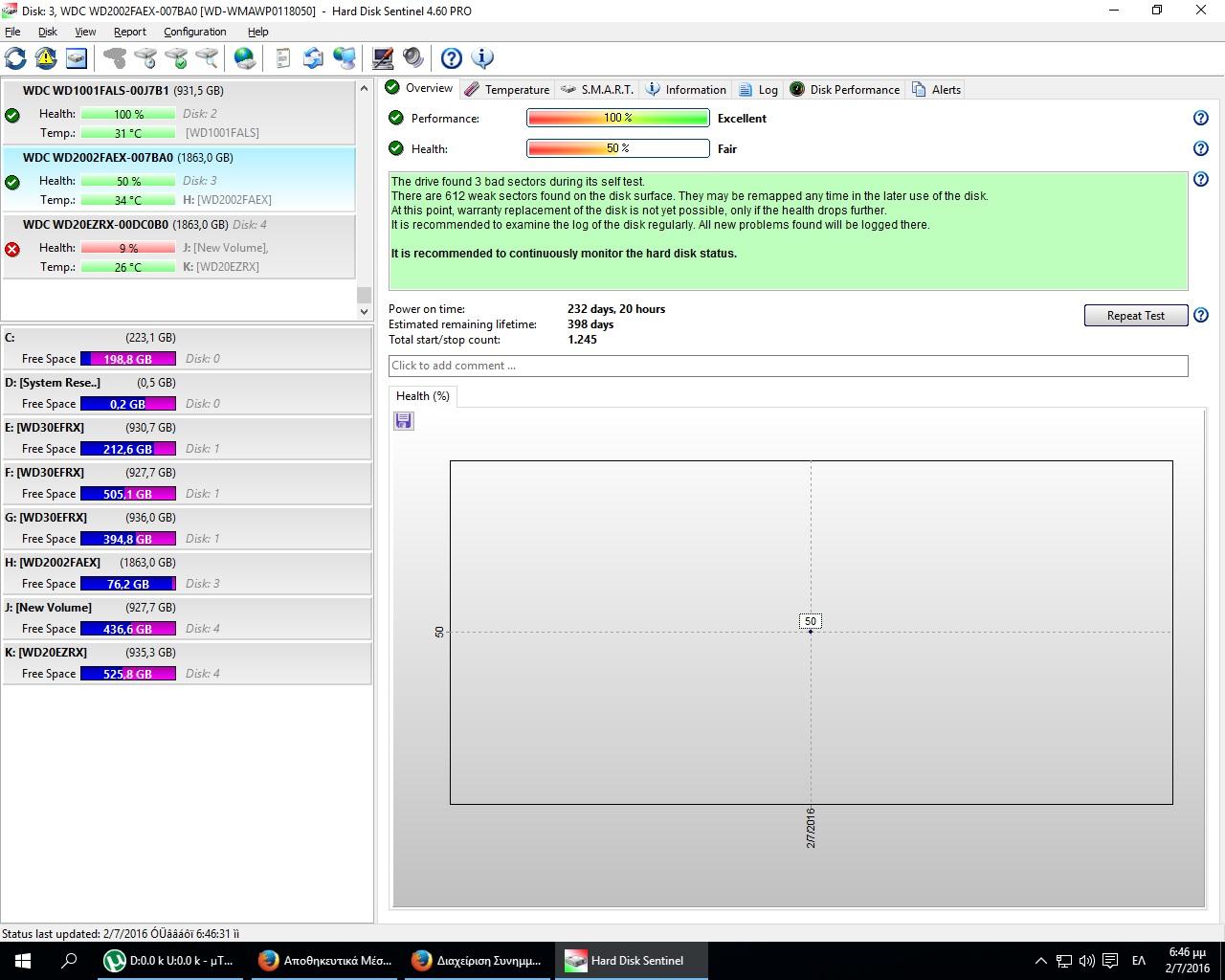Open the Help menu
Viewport: 1225px width, 980px height.
pos(257,32)
